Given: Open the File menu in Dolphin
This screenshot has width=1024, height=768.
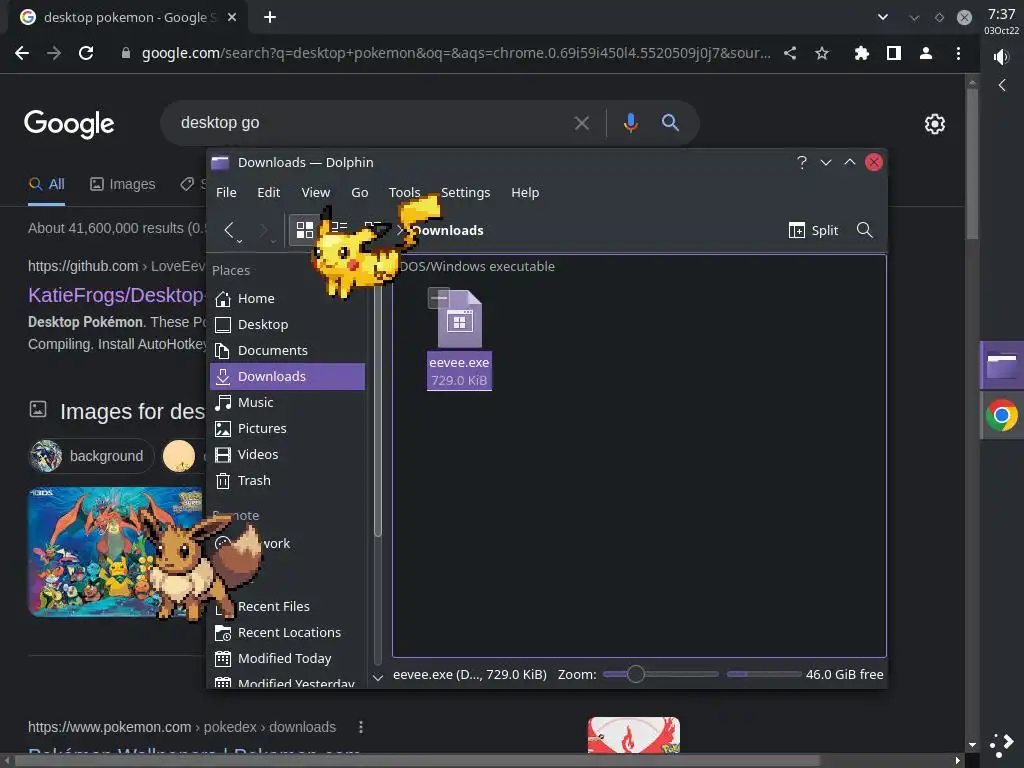Looking at the screenshot, I should pyautogui.click(x=226, y=193).
